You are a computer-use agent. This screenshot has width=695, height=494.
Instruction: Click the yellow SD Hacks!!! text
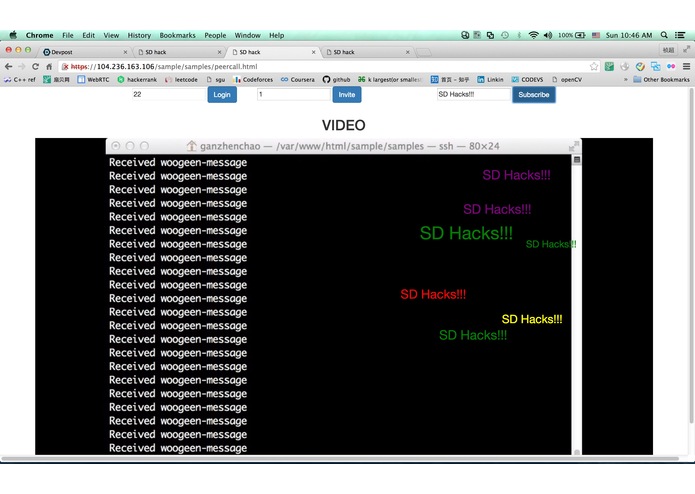(x=532, y=319)
